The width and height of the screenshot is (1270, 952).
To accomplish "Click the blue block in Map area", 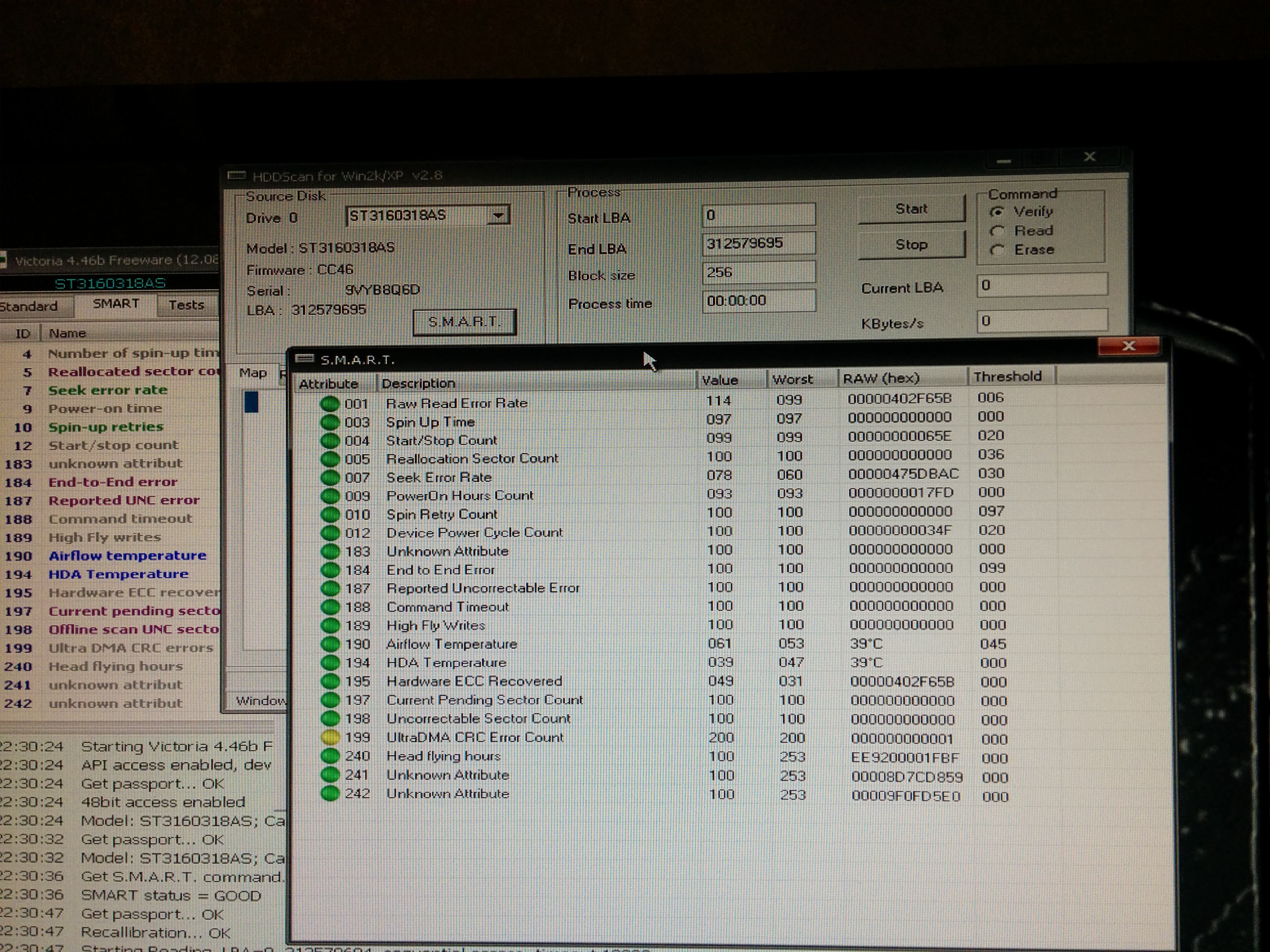I will [251, 402].
